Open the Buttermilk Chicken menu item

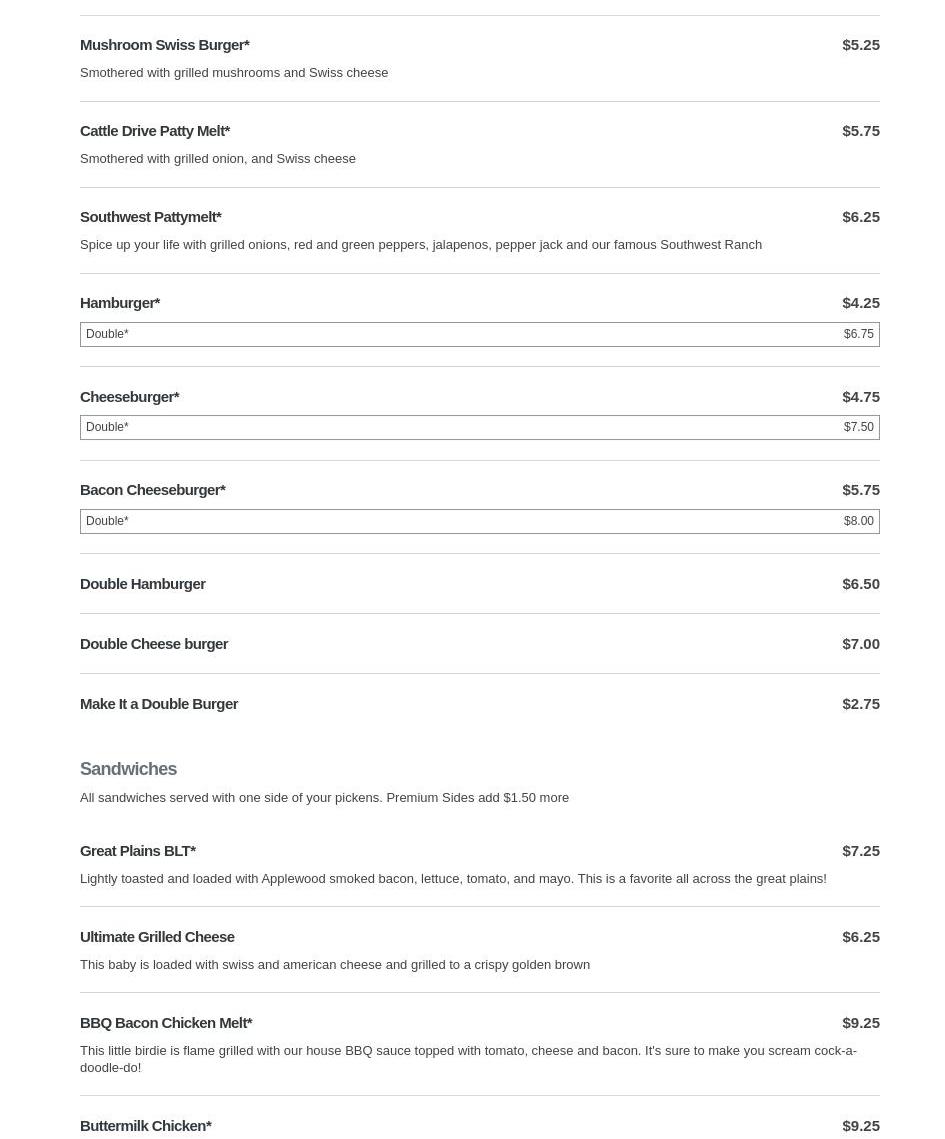[146, 1126]
